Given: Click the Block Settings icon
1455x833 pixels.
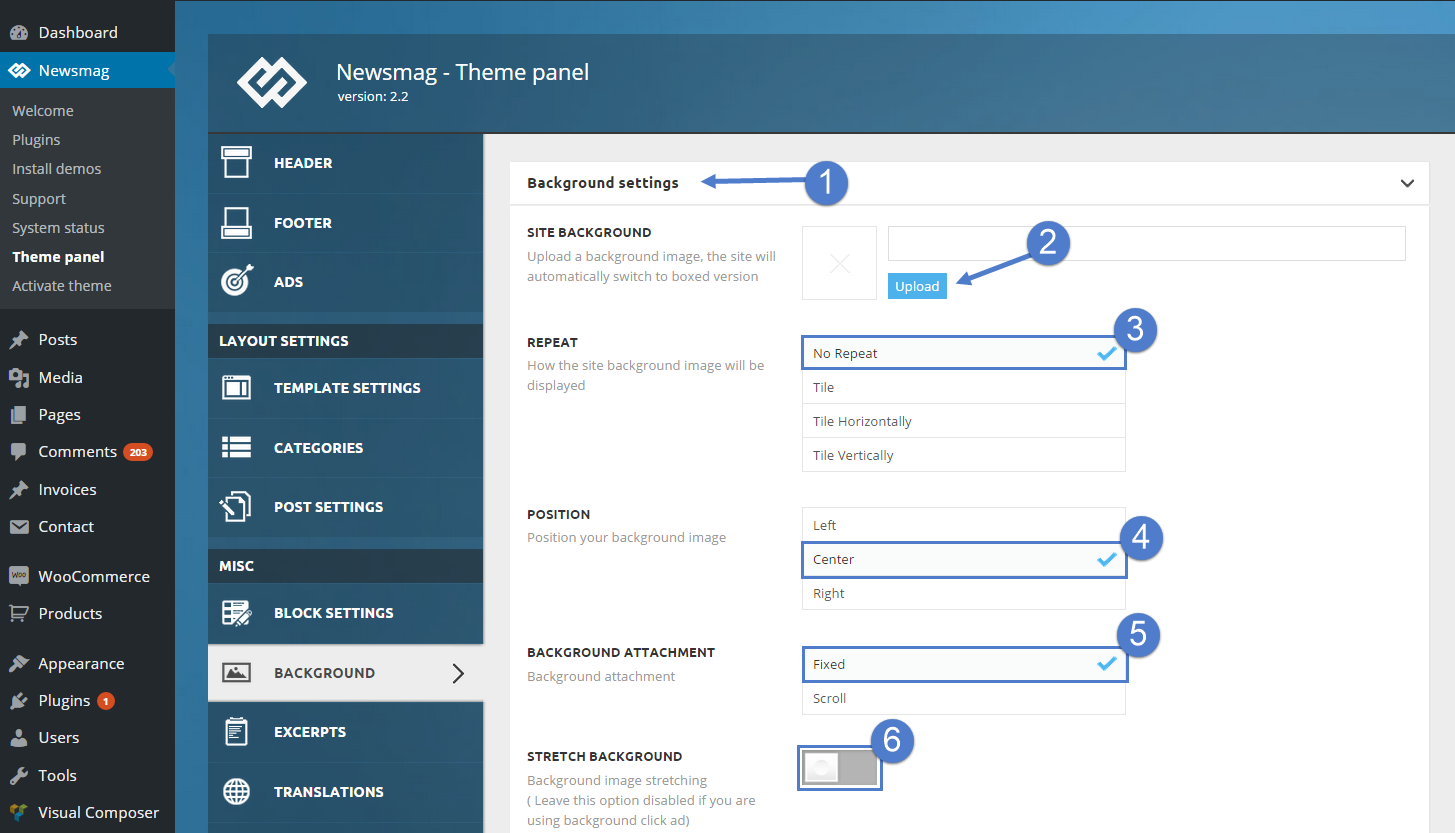Looking at the screenshot, I should point(236,613).
